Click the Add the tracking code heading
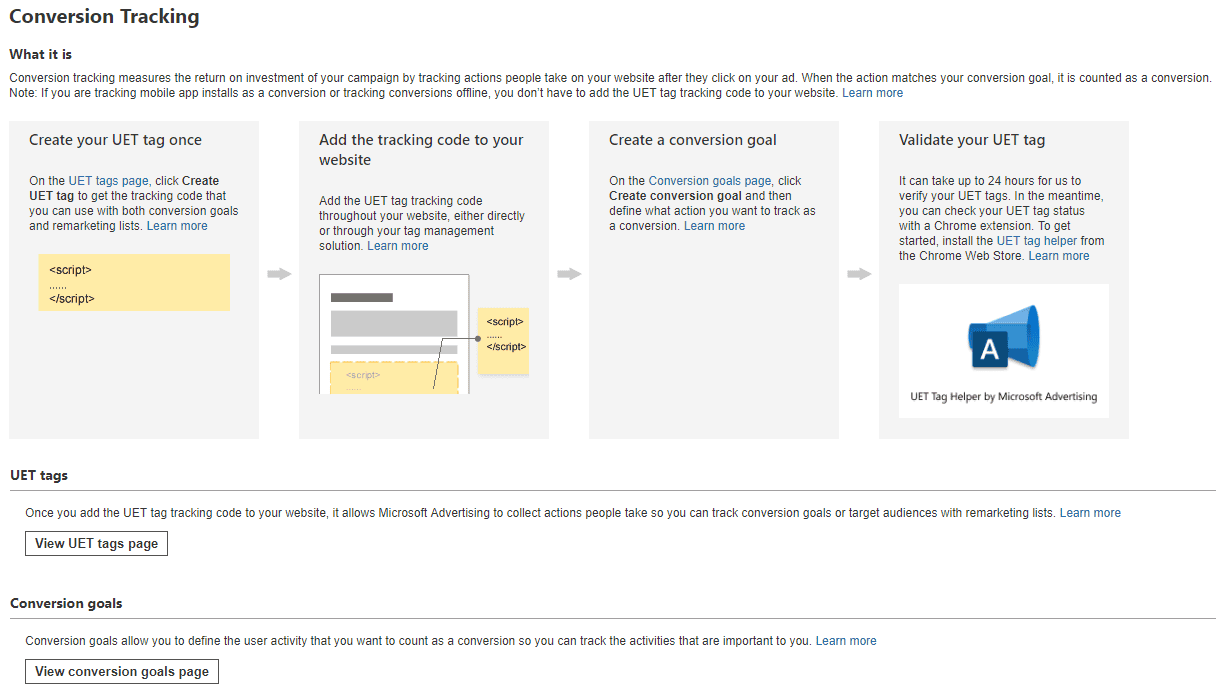 click(421, 150)
